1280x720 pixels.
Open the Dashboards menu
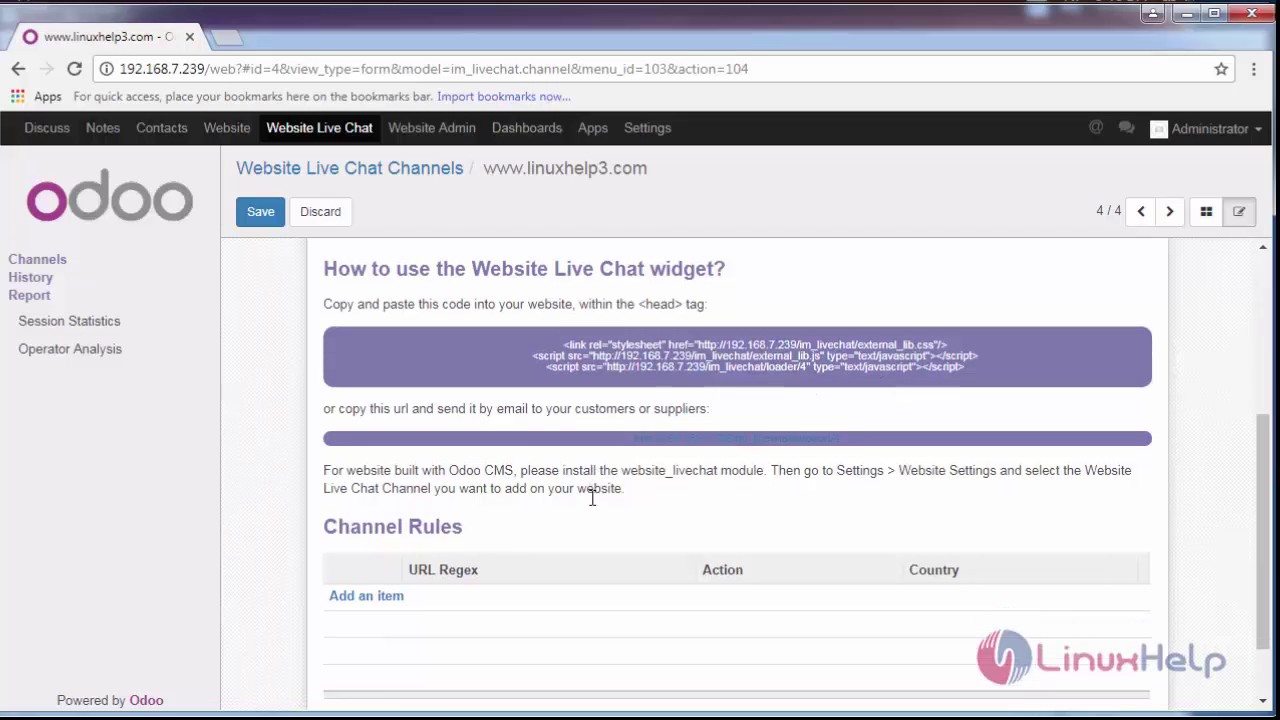[x=527, y=128]
